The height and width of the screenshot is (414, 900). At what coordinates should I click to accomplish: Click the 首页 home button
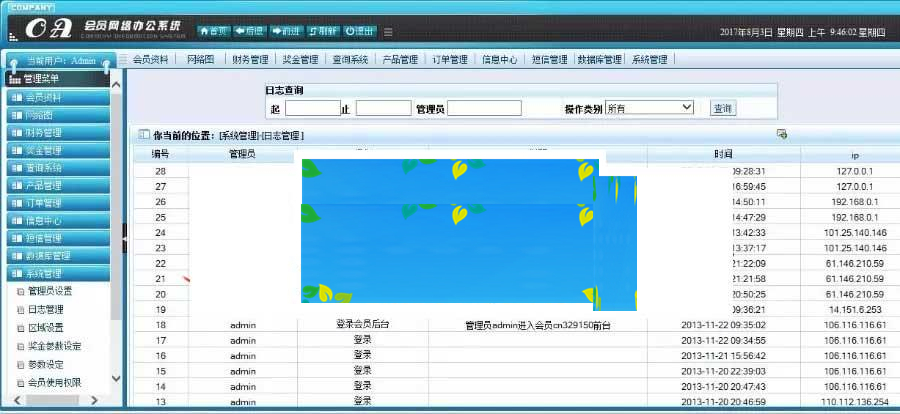[x=217, y=31]
